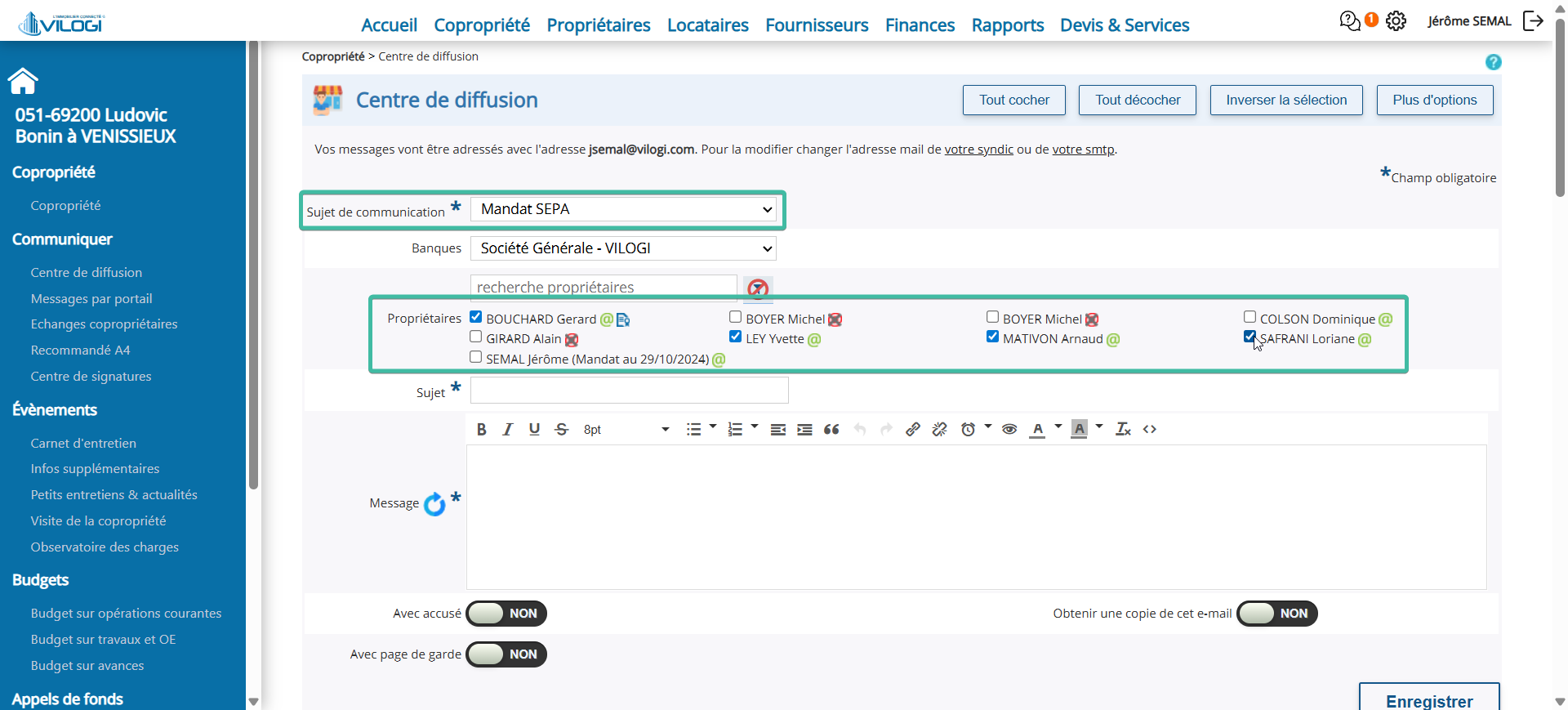Open the Banques dropdown
Viewport: 1568px width, 710px height.
click(x=623, y=248)
